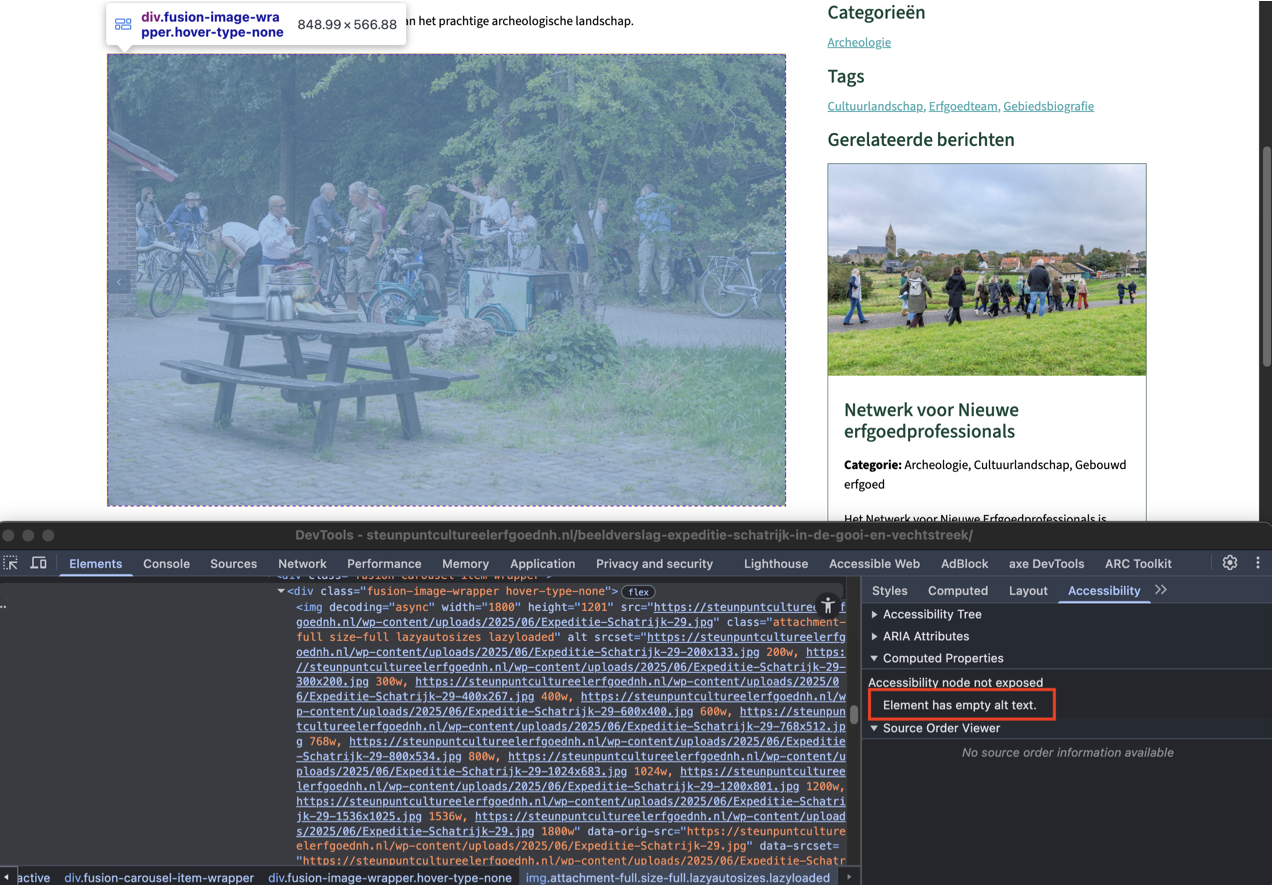This screenshot has height=885, width=1272.
Task: Click the Cultuurlandschap tag link
Action: tap(875, 106)
